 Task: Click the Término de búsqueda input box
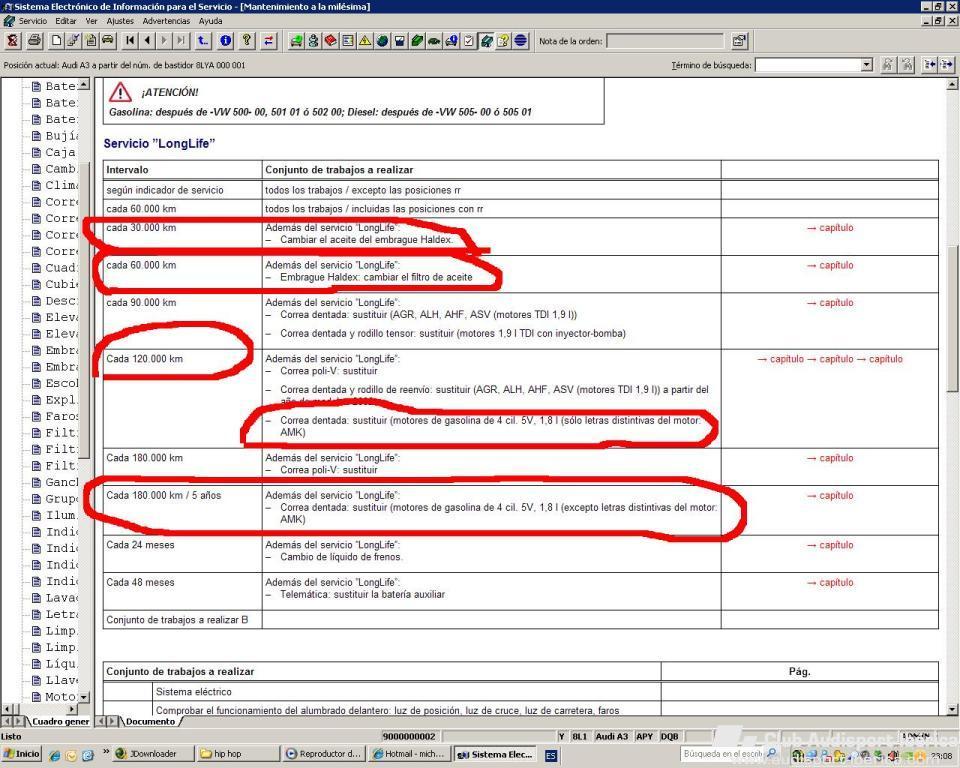point(808,64)
